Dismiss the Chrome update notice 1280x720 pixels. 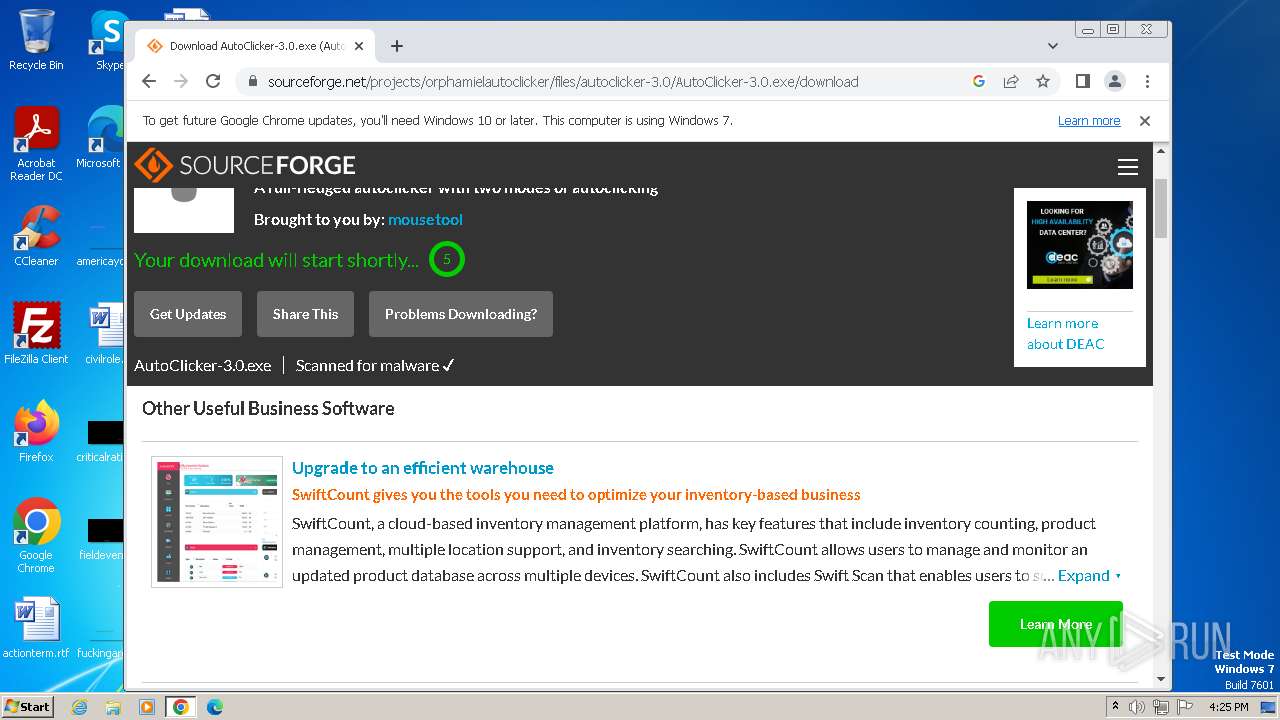1145,121
